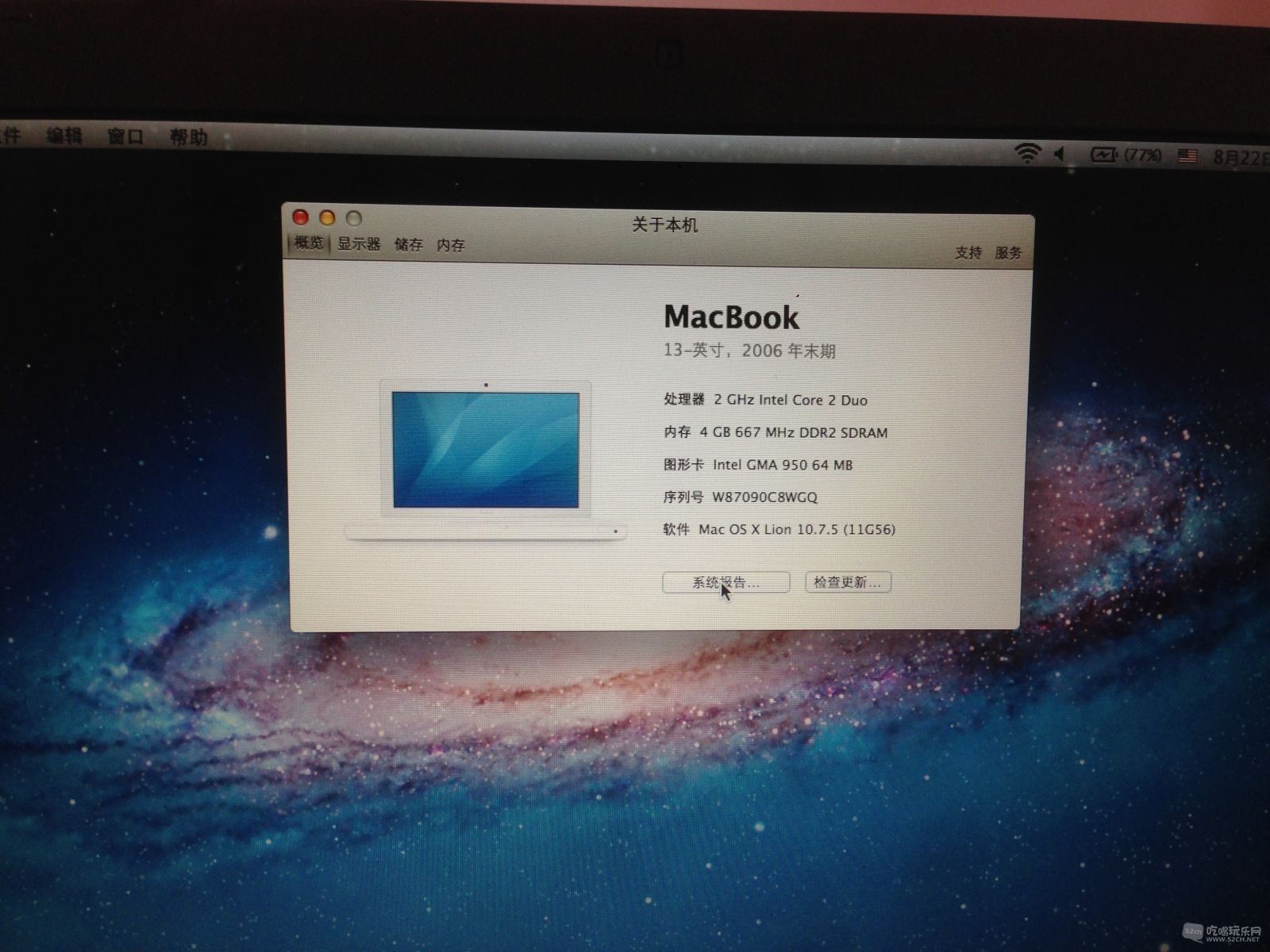1270x952 pixels.
Task: Open the 内存 tab
Action: tap(451, 245)
